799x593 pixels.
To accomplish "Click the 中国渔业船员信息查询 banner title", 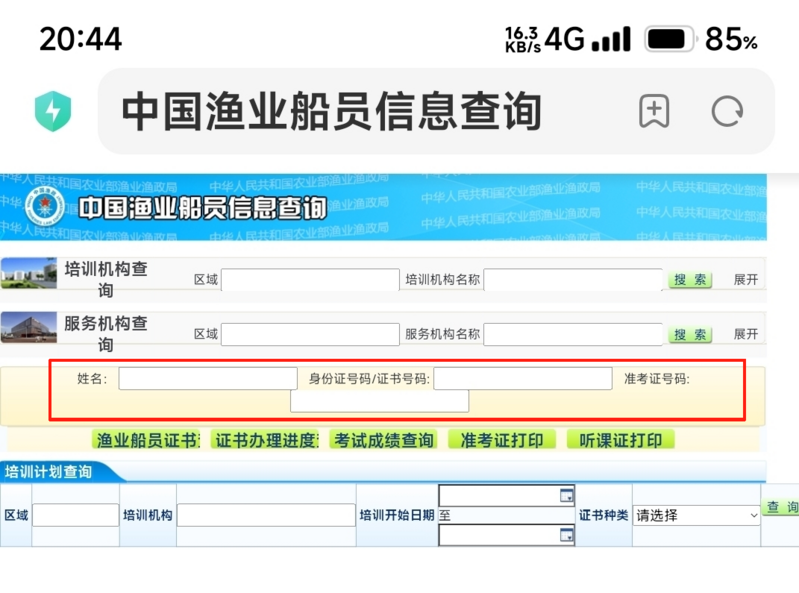I will click(202, 207).
